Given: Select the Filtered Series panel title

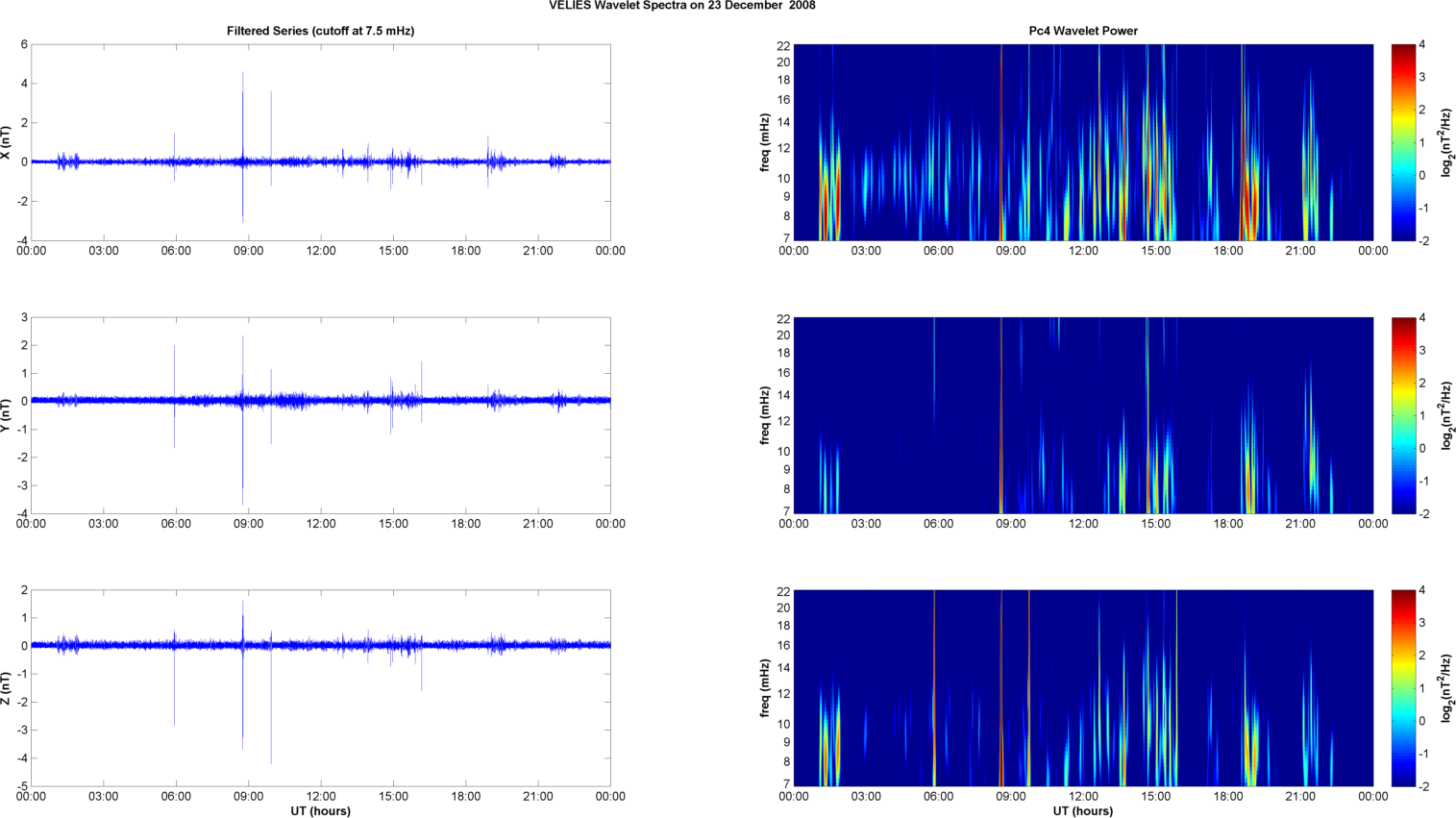Looking at the screenshot, I should tap(320, 31).
